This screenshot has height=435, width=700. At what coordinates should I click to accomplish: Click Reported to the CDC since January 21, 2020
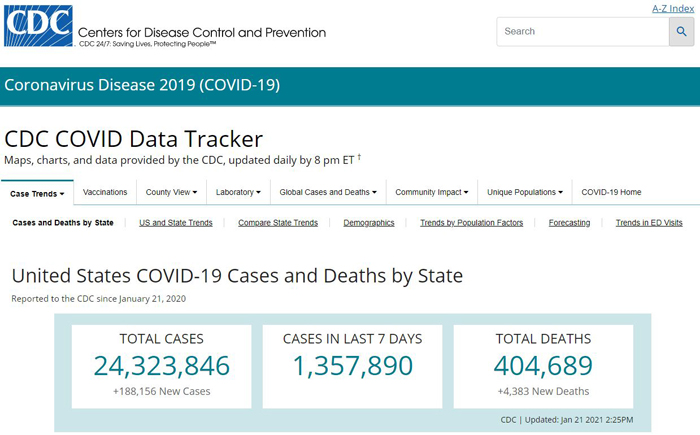pos(99,299)
